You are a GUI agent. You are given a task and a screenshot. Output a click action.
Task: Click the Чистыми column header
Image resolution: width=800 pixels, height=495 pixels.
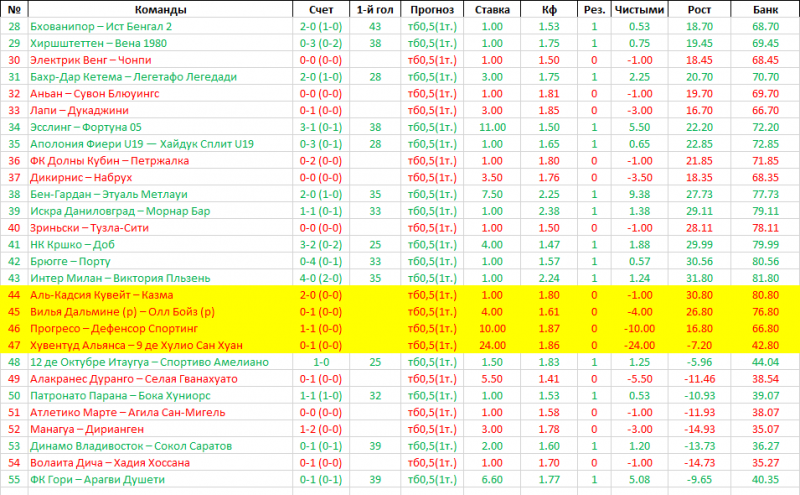637,9
